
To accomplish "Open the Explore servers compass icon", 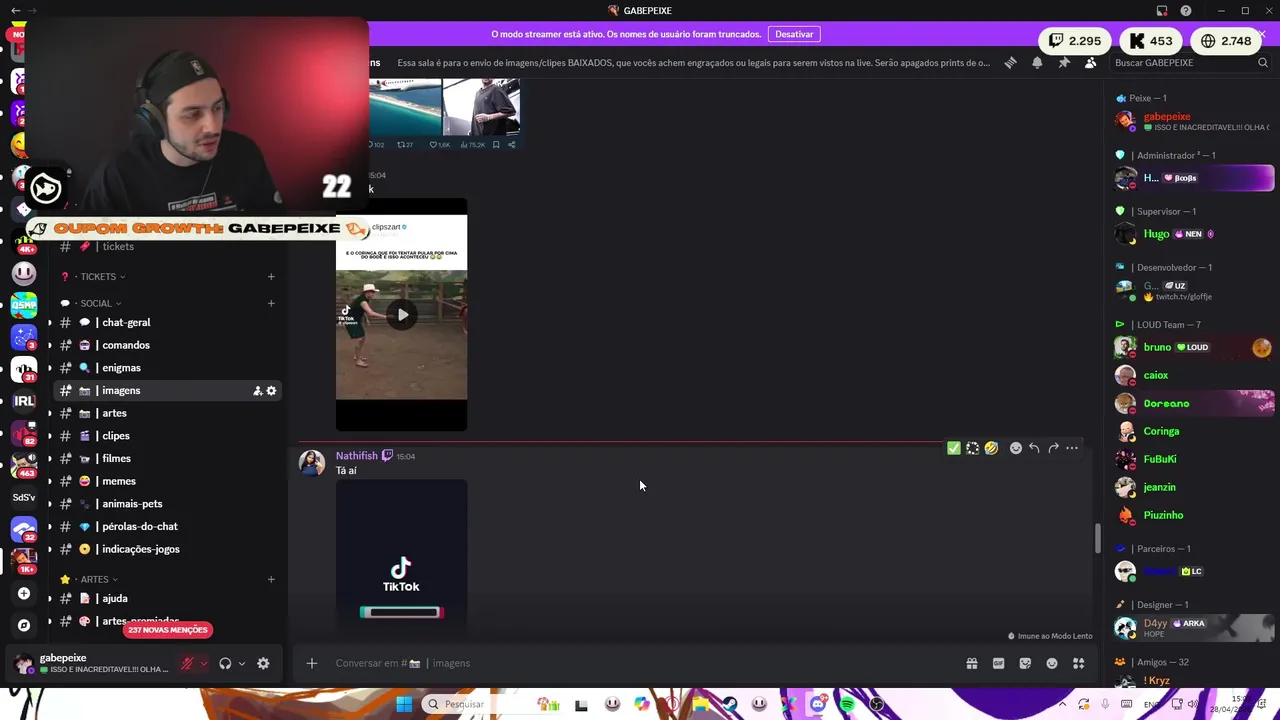I will point(24,625).
